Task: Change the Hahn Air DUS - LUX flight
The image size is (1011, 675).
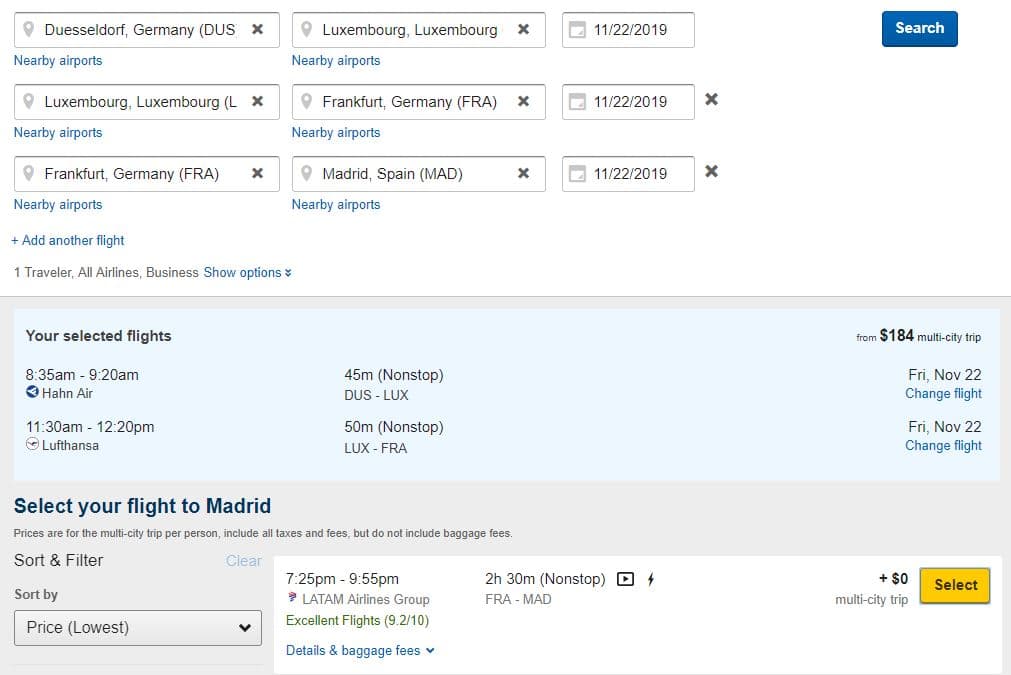Action: [x=943, y=394]
